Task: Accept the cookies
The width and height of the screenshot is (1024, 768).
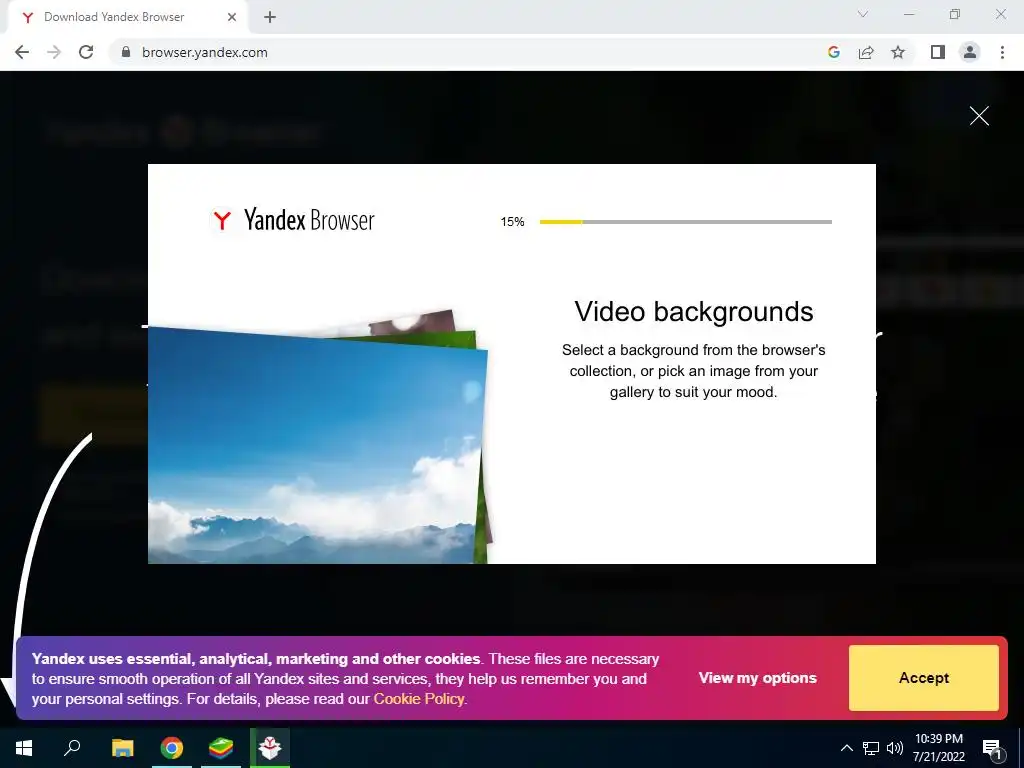Action: point(923,678)
